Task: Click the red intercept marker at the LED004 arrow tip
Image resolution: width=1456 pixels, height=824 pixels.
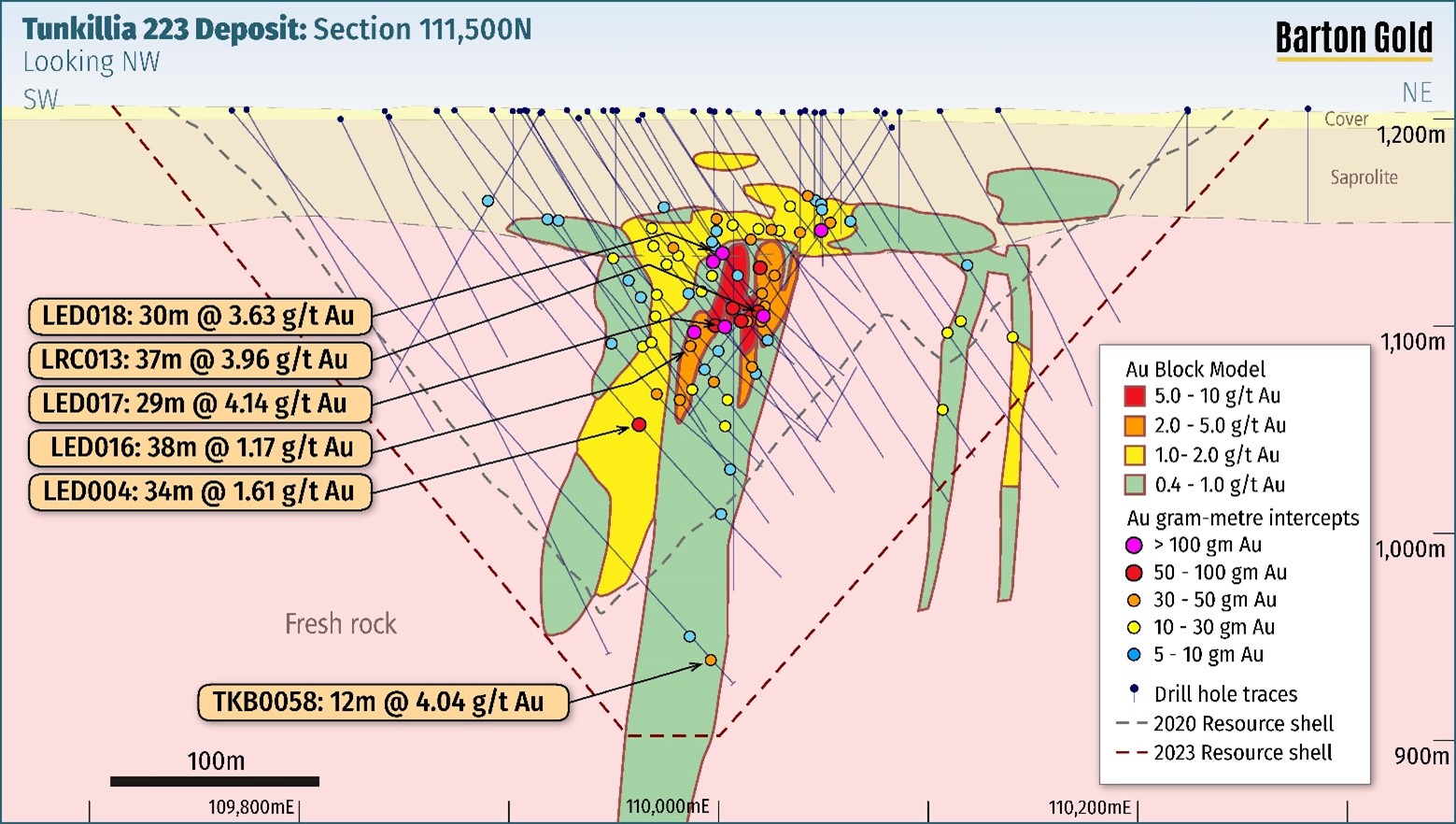Action: pyautogui.click(x=639, y=425)
